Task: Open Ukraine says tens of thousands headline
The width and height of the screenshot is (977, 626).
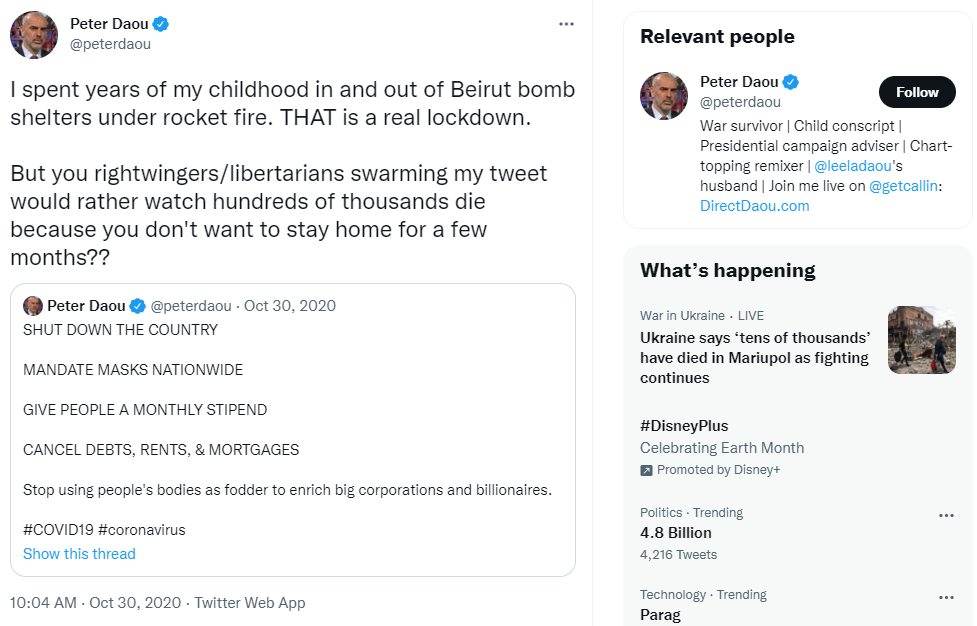Action: (x=755, y=358)
